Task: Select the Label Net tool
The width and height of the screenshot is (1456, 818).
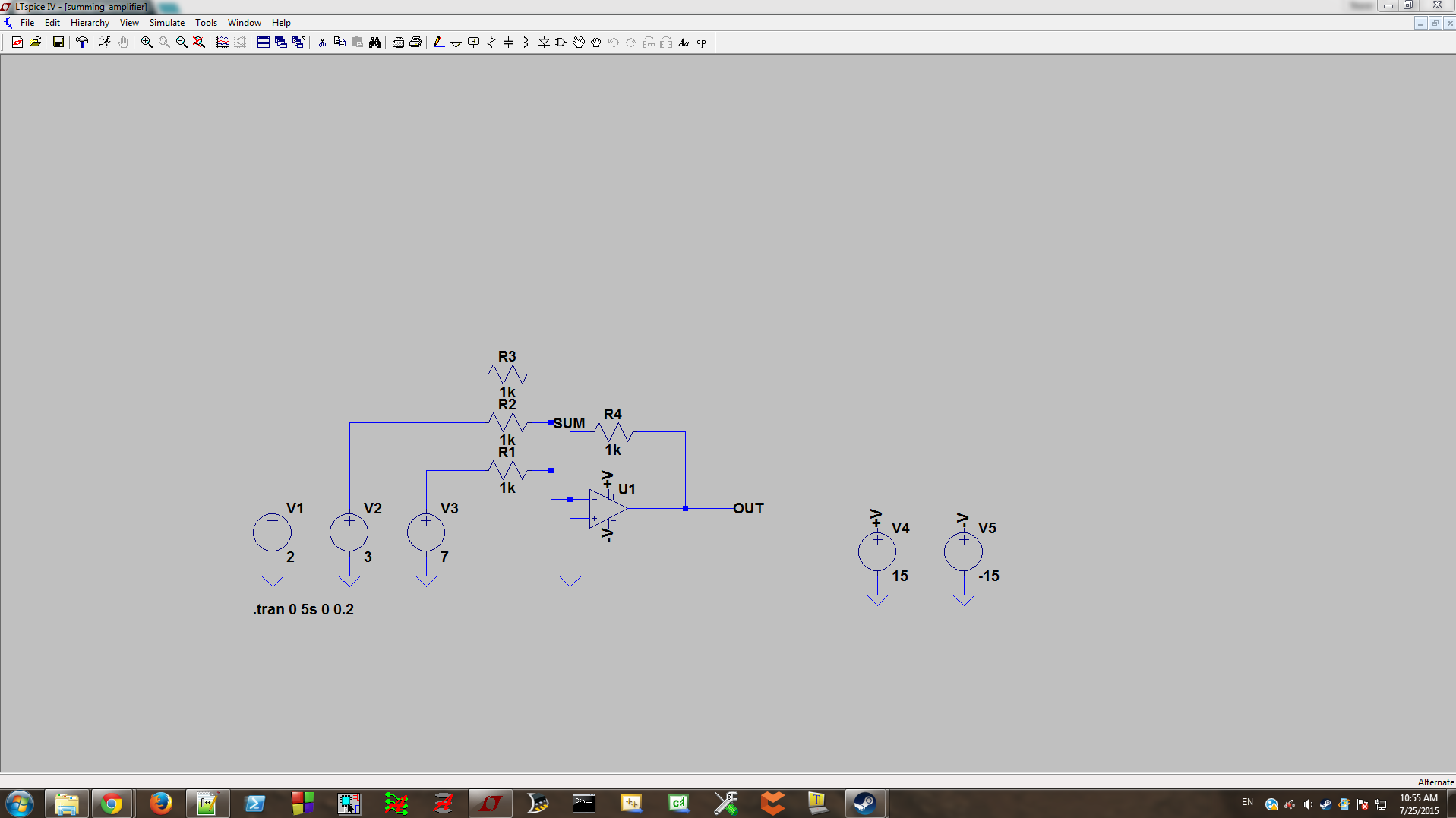Action: coord(473,43)
